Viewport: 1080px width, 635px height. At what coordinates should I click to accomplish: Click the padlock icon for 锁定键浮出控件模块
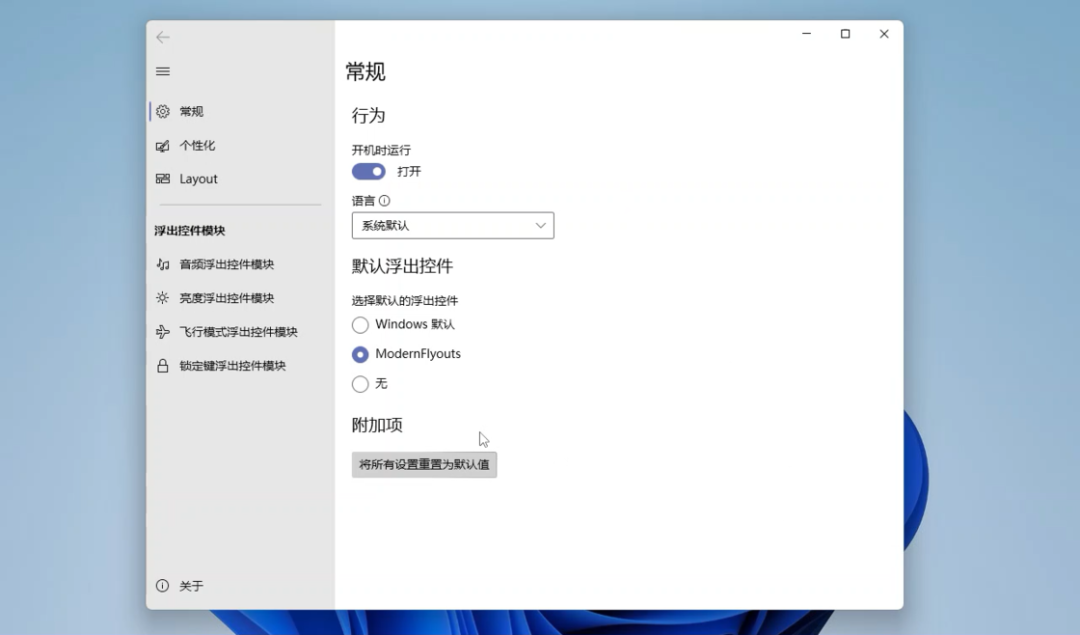163,365
